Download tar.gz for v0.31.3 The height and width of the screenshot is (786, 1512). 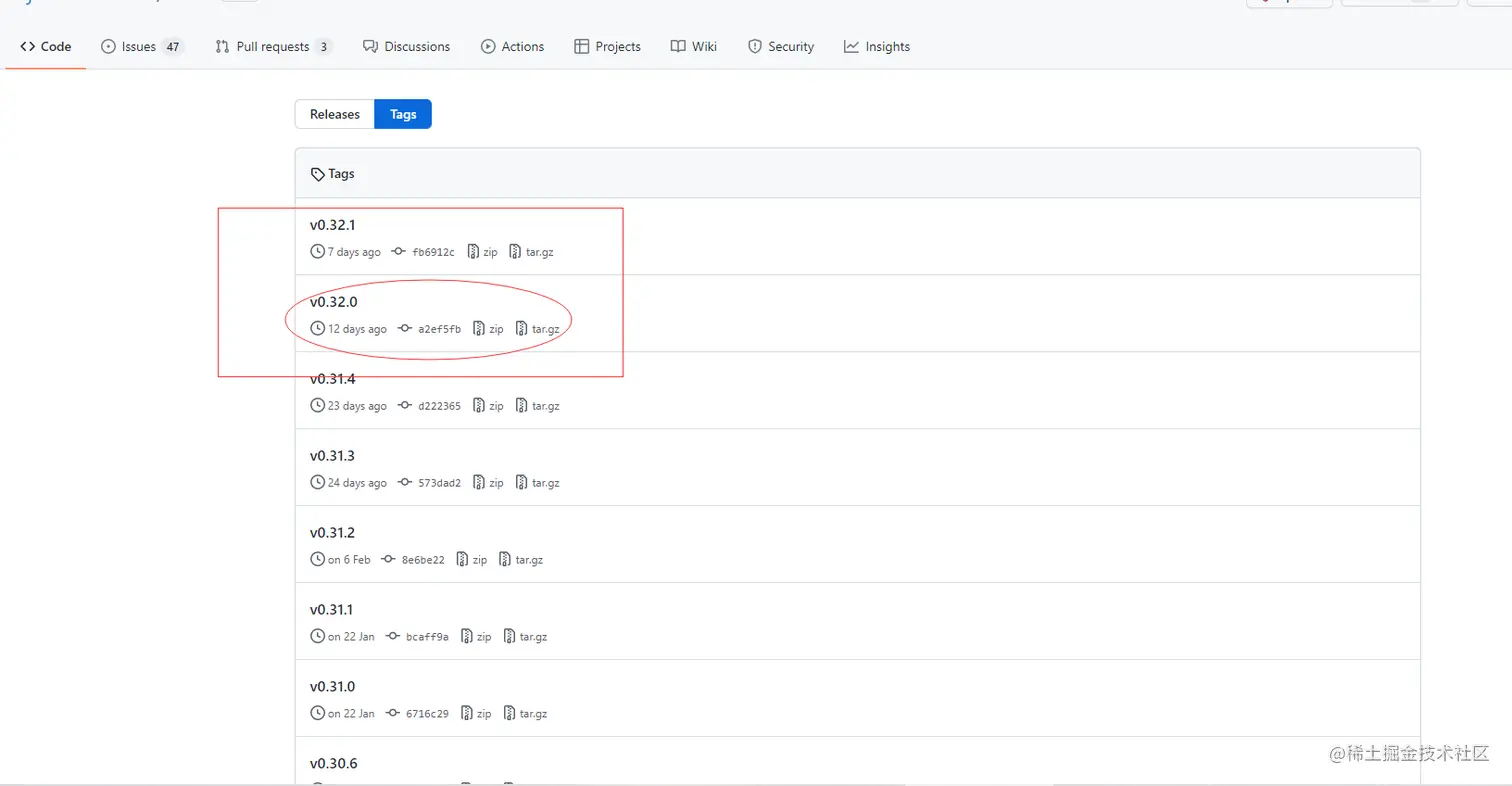[537, 483]
